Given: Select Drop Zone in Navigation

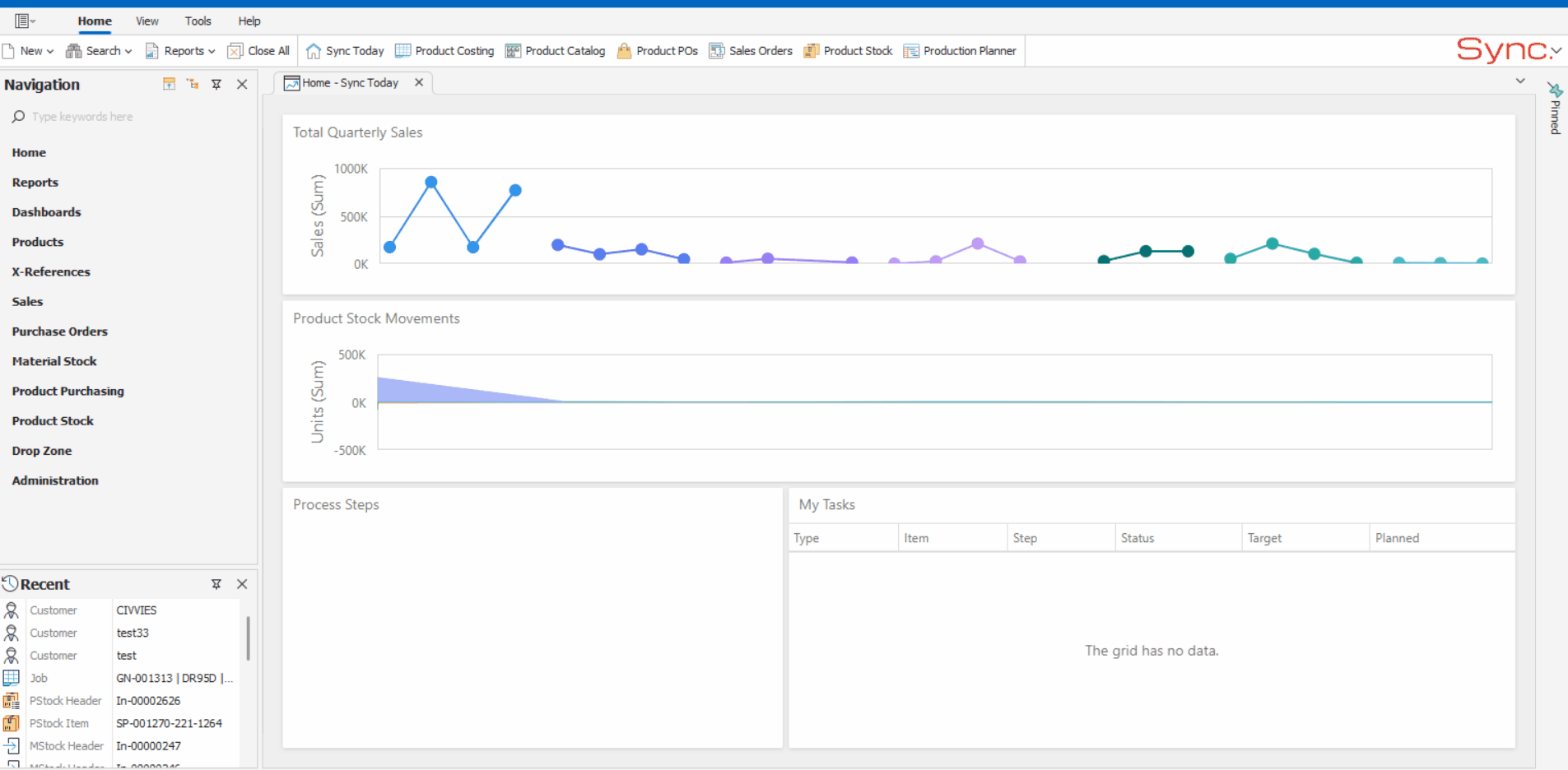Looking at the screenshot, I should point(42,451).
